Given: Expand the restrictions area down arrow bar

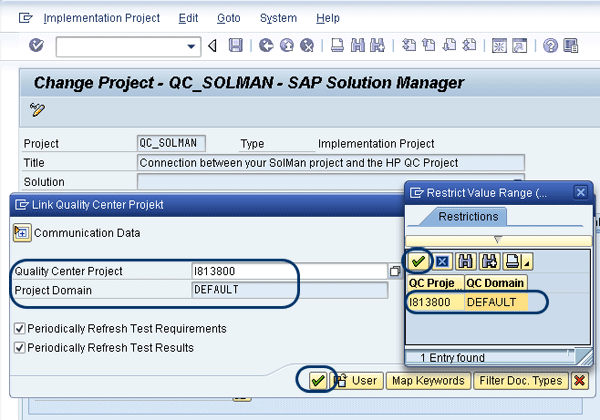Looking at the screenshot, I should [498, 240].
